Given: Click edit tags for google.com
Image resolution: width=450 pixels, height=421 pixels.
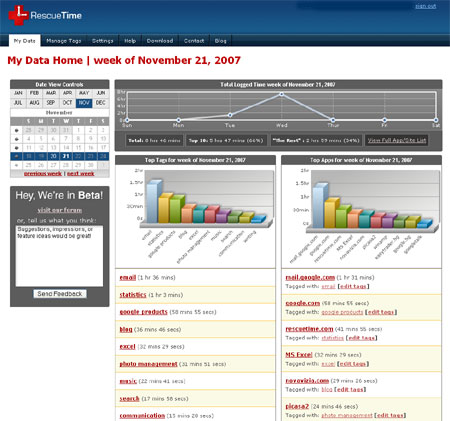Looking at the screenshot, I should pos(381,312).
